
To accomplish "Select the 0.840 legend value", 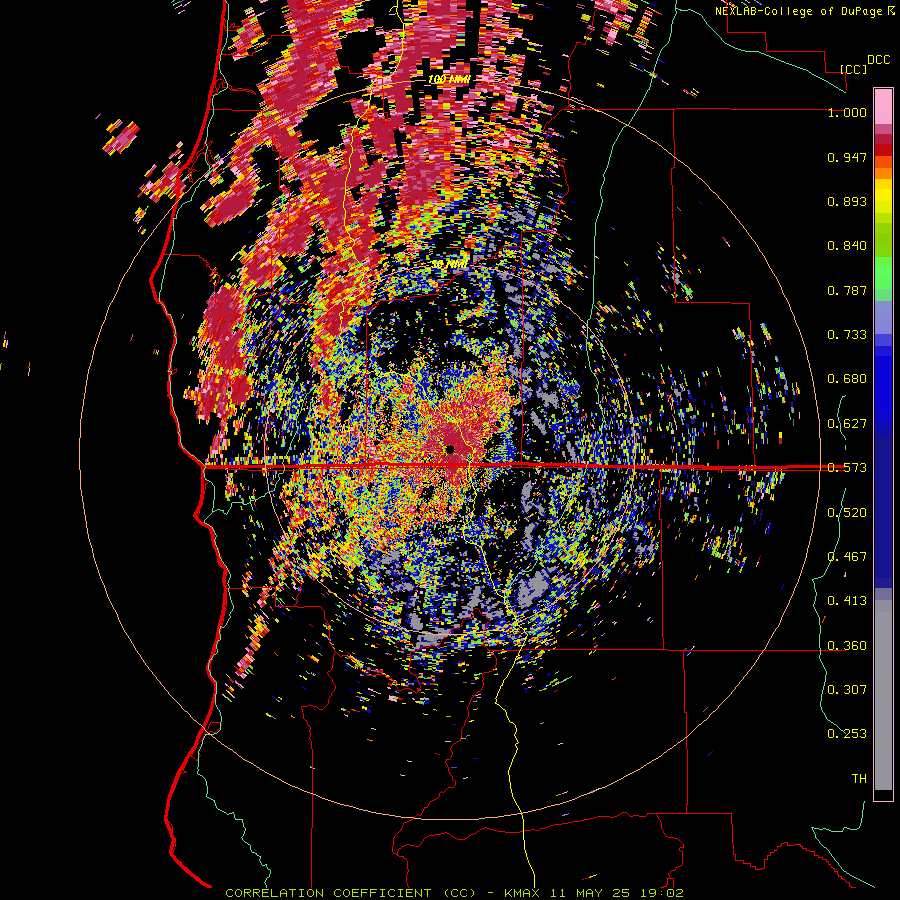I will pyautogui.click(x=847, y=246).
